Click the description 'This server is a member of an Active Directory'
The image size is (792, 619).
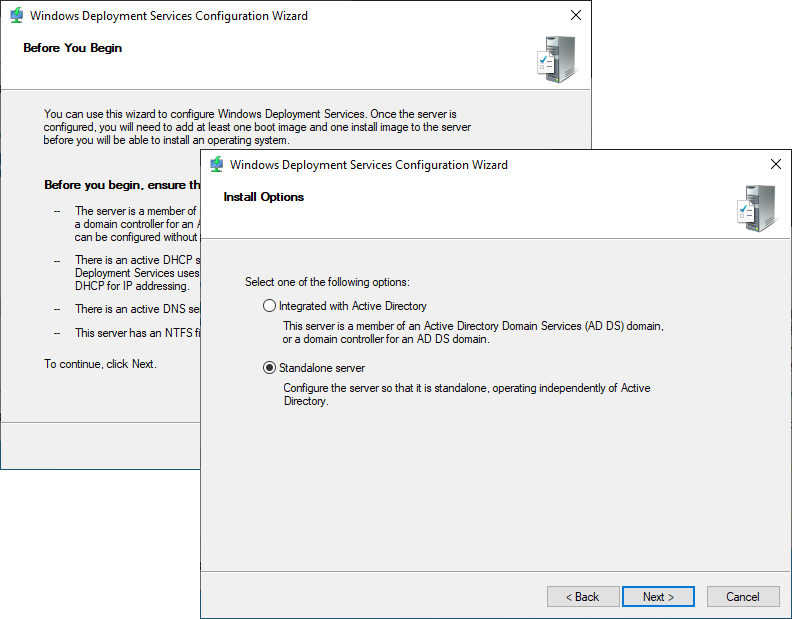coord(473,332)
